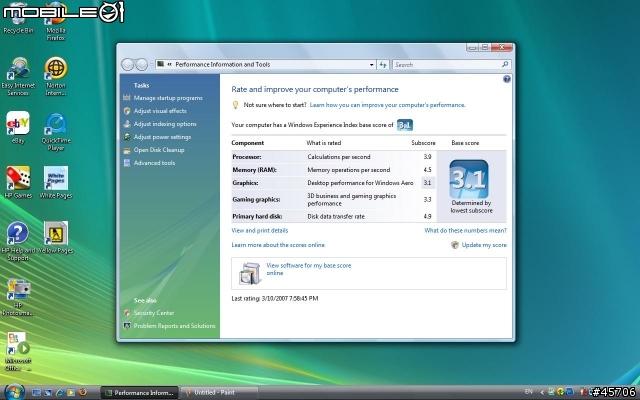Expand hidden system tray icons arrow
This screenshot has height=400, width=640.
point(542,392)
